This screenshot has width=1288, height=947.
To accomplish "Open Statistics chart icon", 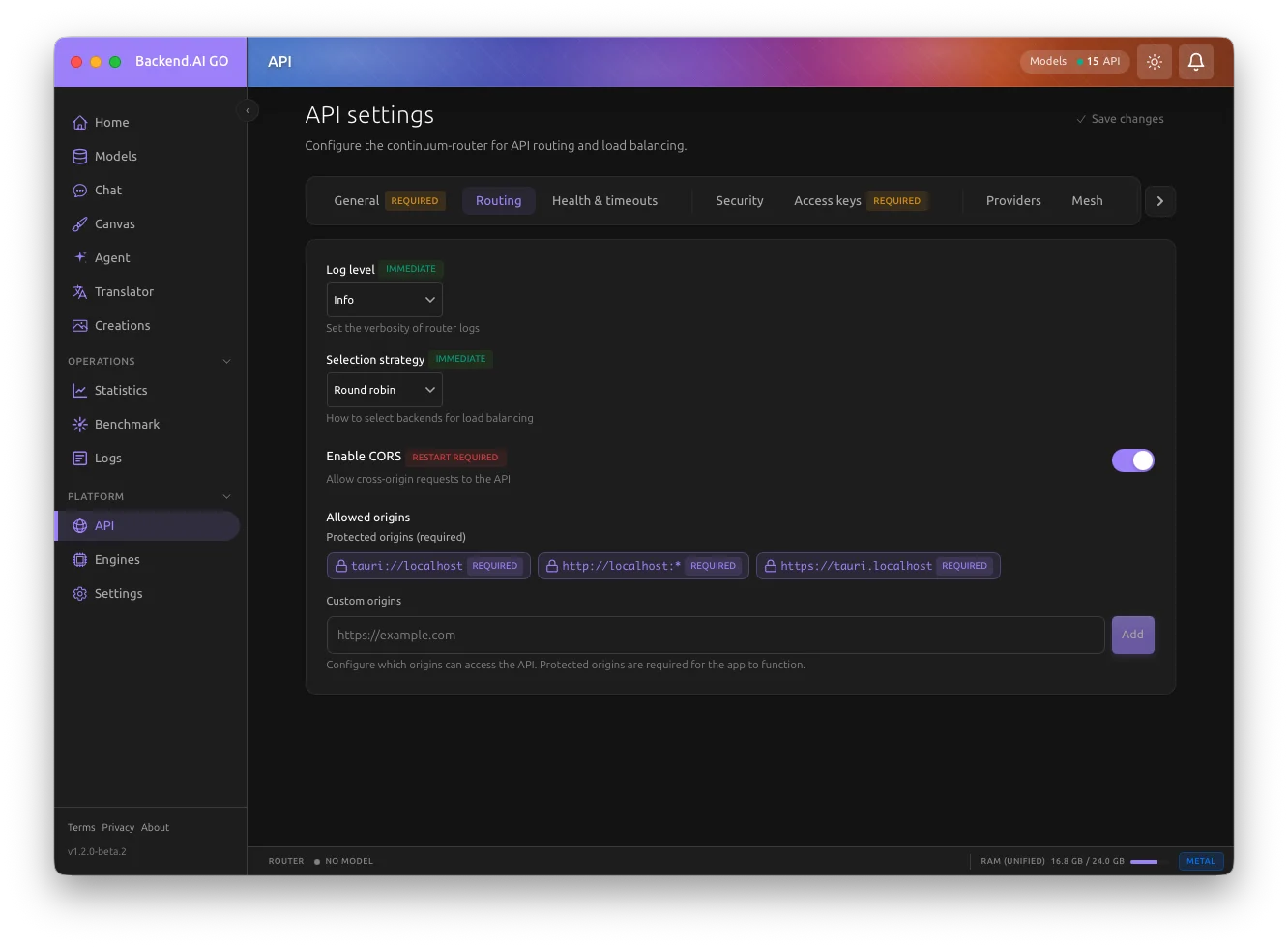I will tap(80, 390).
